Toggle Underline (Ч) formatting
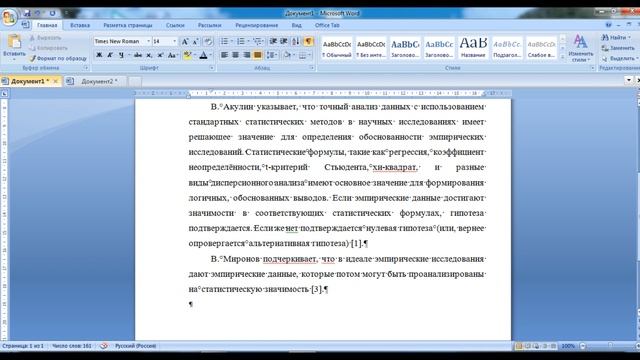This screenshot has height=360, width=640. [x=121, y=55]
